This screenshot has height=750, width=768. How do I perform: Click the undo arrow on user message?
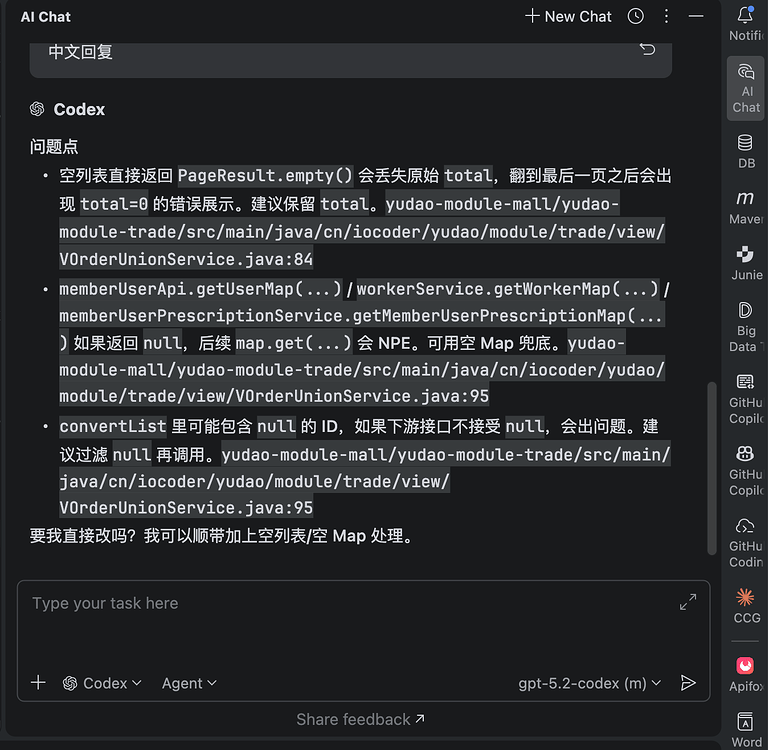point(647,49)
